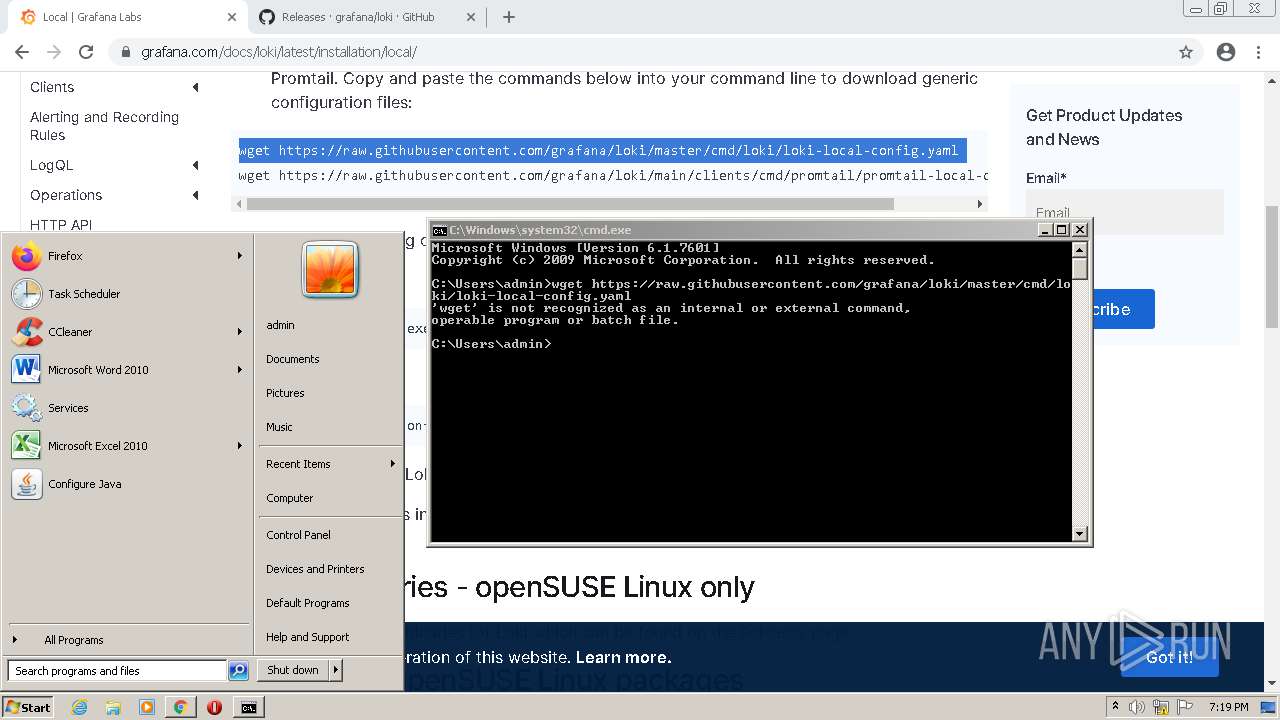
Task: Click the network tray icon
Action: pos(1160,707)
